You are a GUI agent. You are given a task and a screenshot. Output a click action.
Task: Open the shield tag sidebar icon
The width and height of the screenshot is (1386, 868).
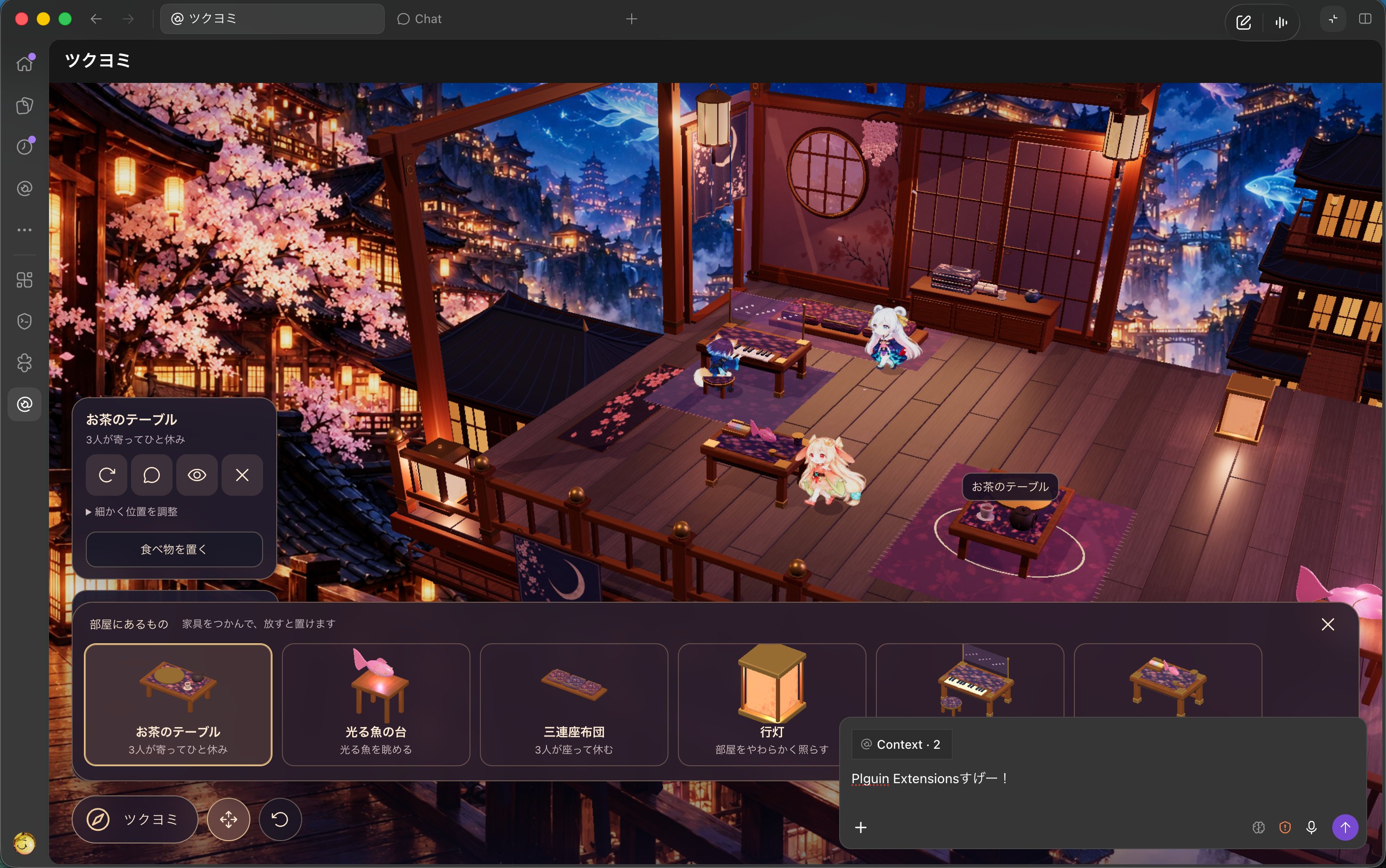coord(24,321)
